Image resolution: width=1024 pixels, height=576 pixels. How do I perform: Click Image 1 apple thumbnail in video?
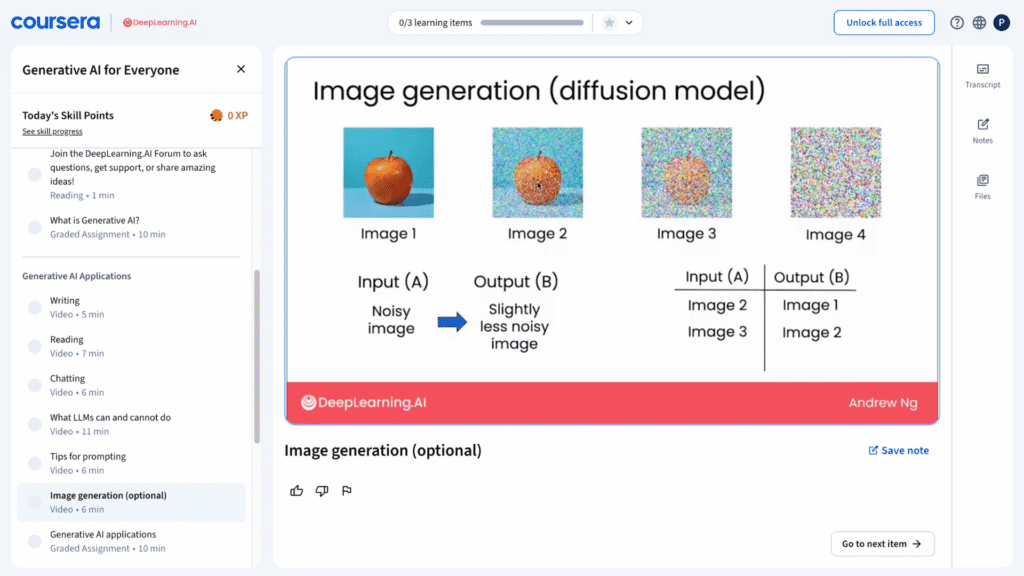click(389, 172)
